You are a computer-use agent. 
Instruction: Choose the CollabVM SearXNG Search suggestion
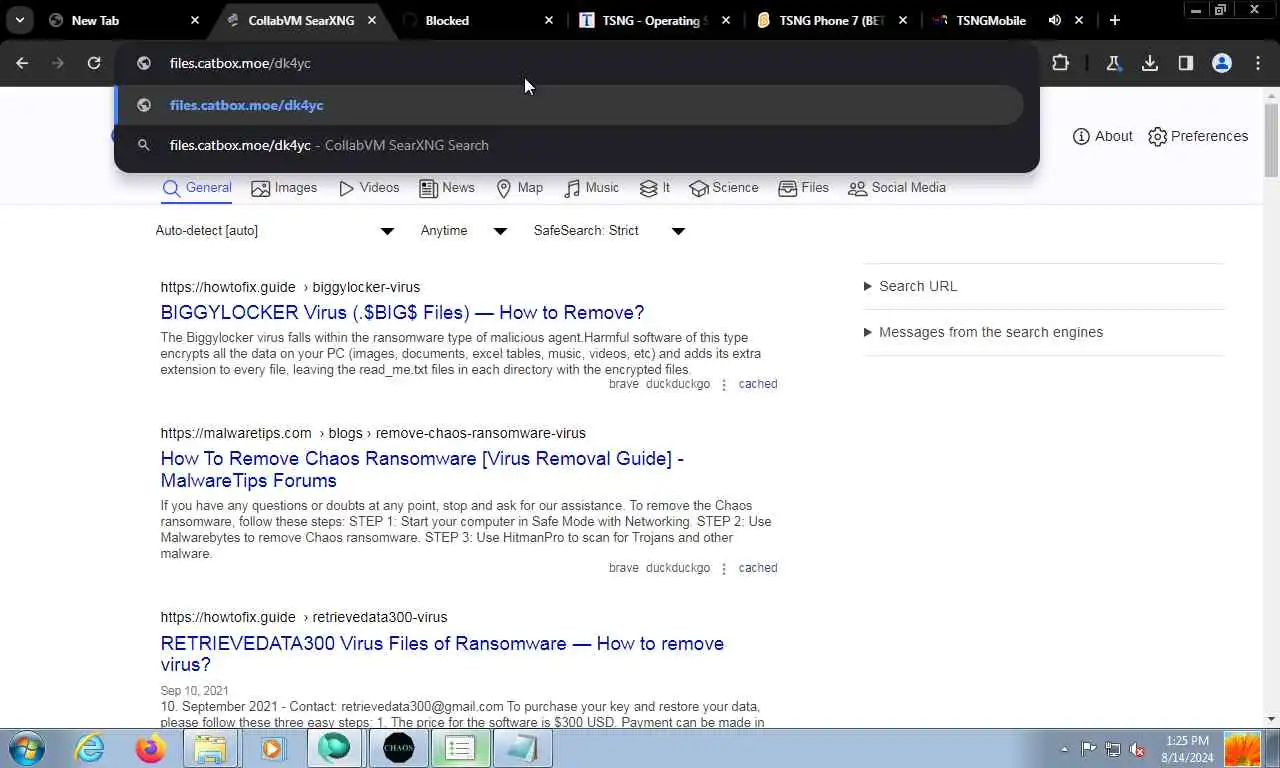[569, 145]
